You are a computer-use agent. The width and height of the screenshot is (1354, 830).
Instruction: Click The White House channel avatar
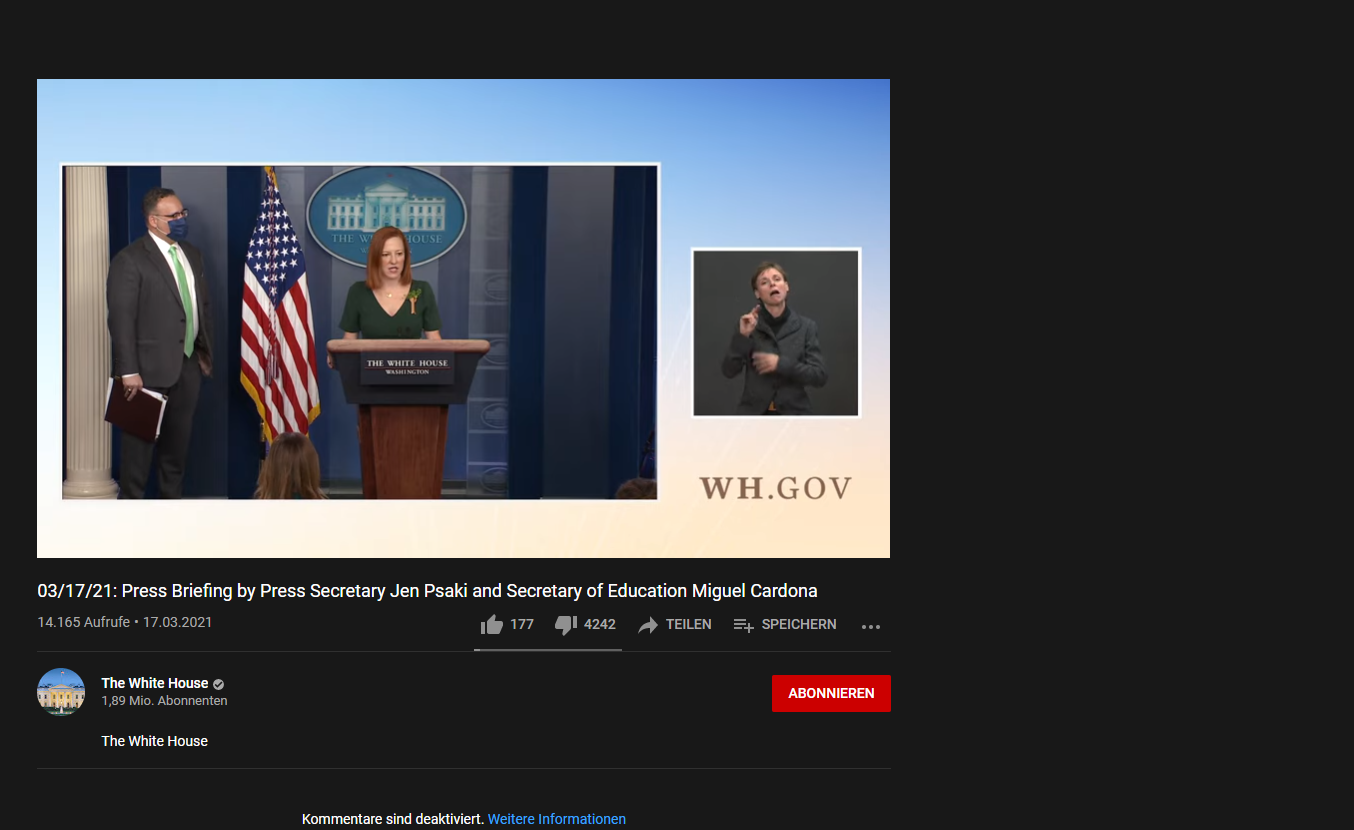point(61,692)
